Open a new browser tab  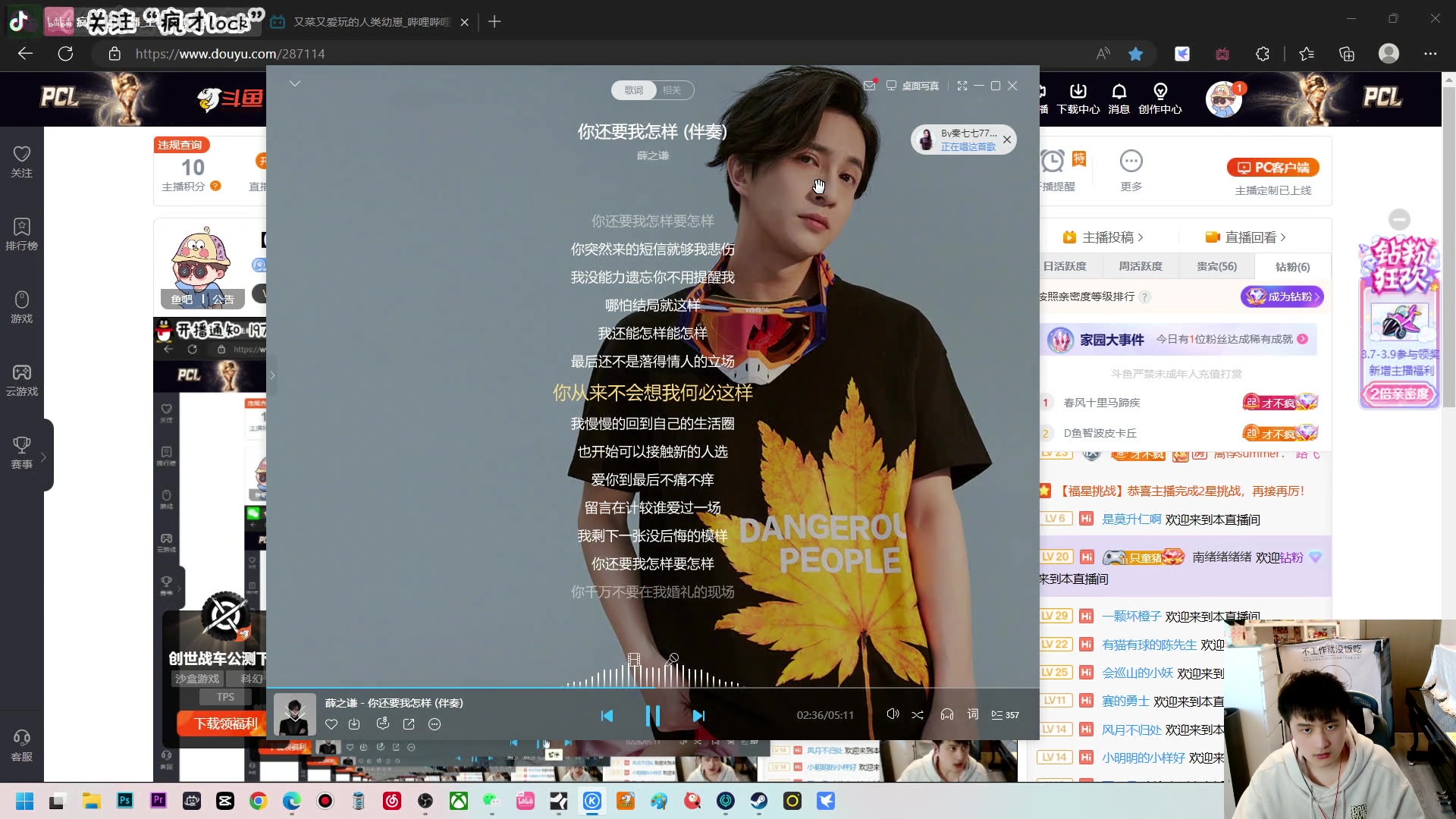coord(494,22)
